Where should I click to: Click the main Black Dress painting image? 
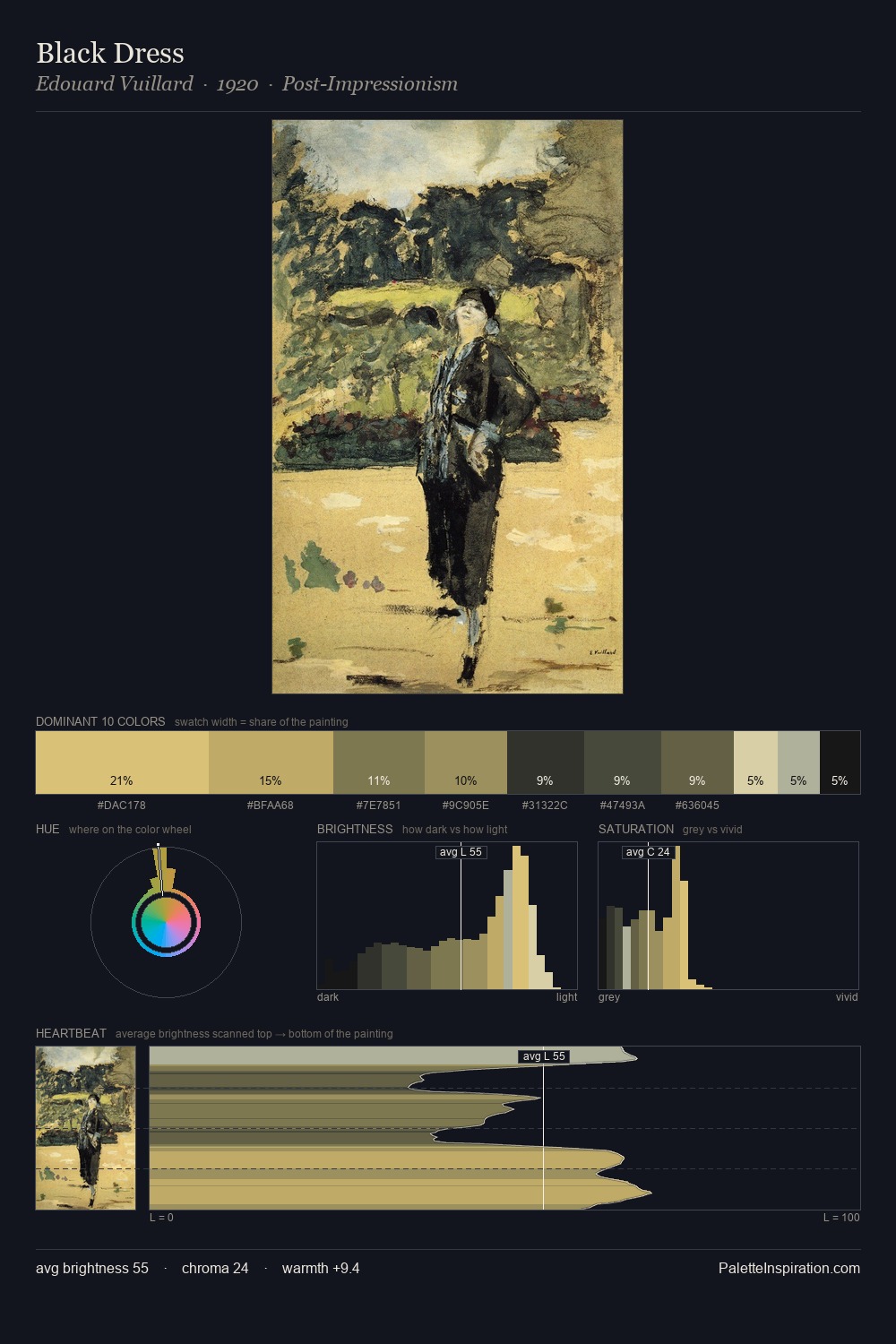coord(447,407)
